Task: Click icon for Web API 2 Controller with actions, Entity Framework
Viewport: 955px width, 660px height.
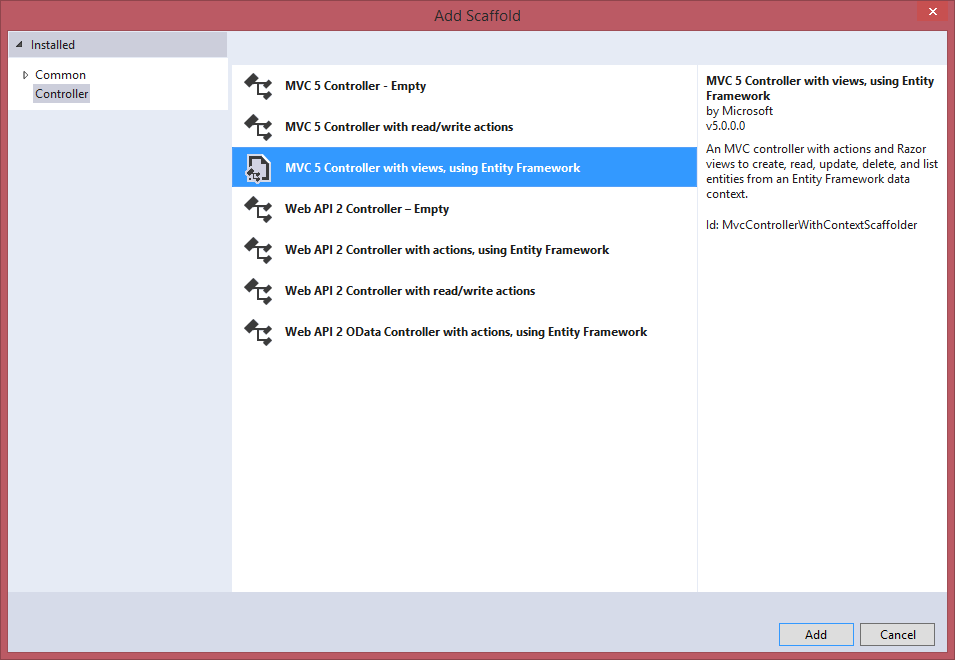Action: 258,250
